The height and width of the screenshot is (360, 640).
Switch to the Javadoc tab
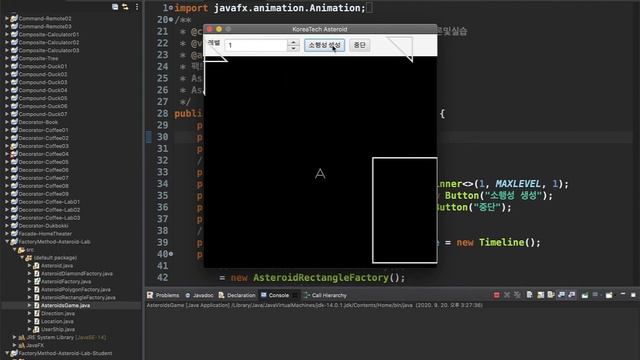(x=199, y=295)
